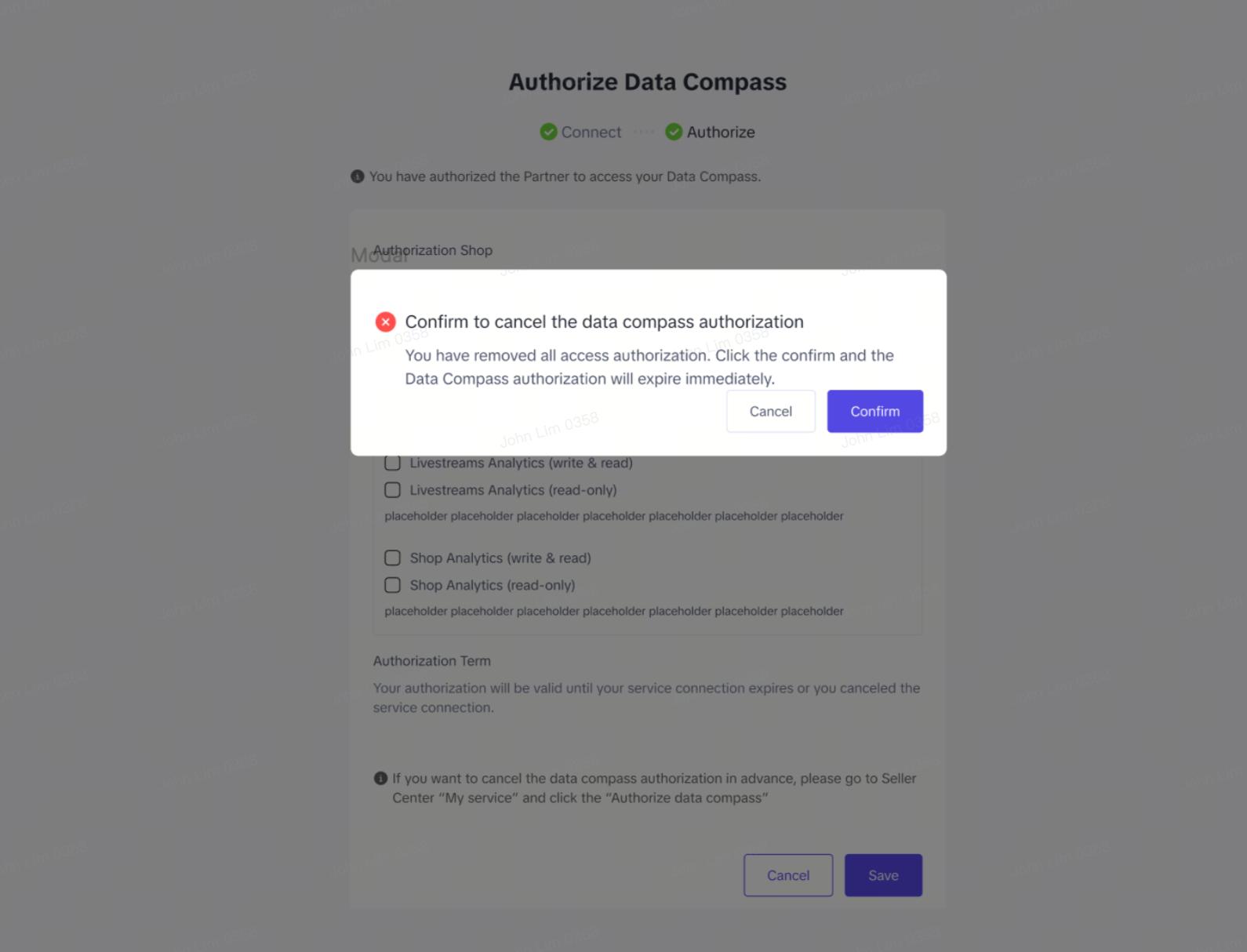Click the Authorization Shop heading
The width and height of the screenshot is (1247, 952).
pos(433,250)
